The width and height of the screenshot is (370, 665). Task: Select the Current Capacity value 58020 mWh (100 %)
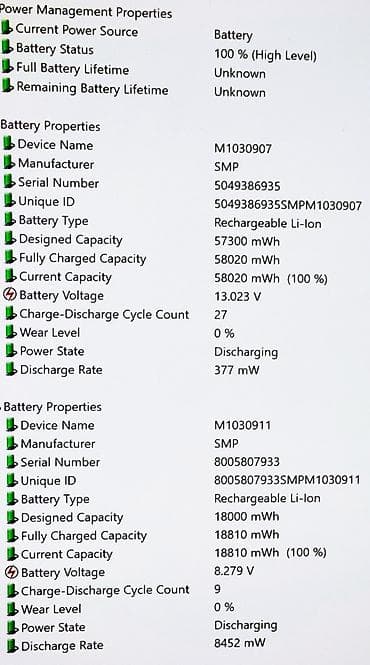point(271,279)
